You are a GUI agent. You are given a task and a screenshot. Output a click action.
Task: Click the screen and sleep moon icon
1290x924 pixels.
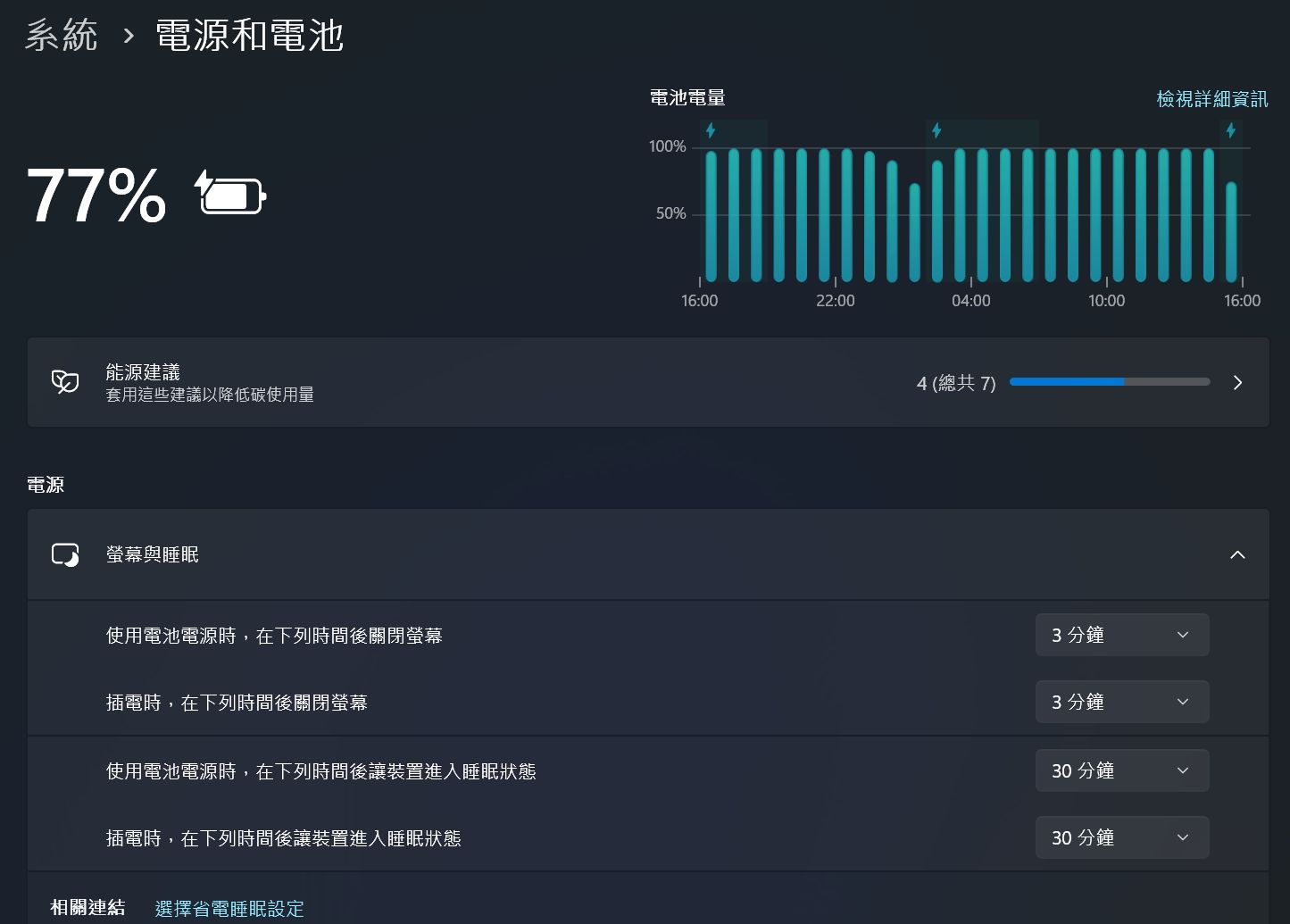[x=65, y=554]
